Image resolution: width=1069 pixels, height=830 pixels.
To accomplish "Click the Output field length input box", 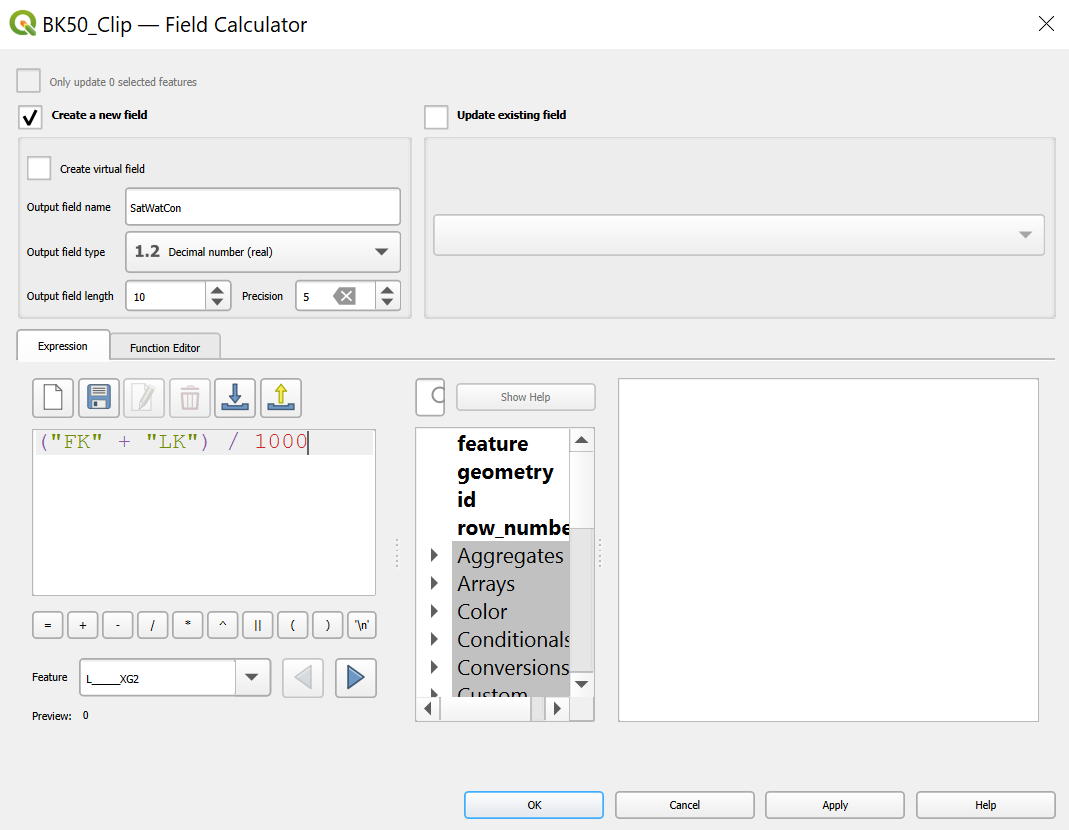I will click(x=166, y=296).
